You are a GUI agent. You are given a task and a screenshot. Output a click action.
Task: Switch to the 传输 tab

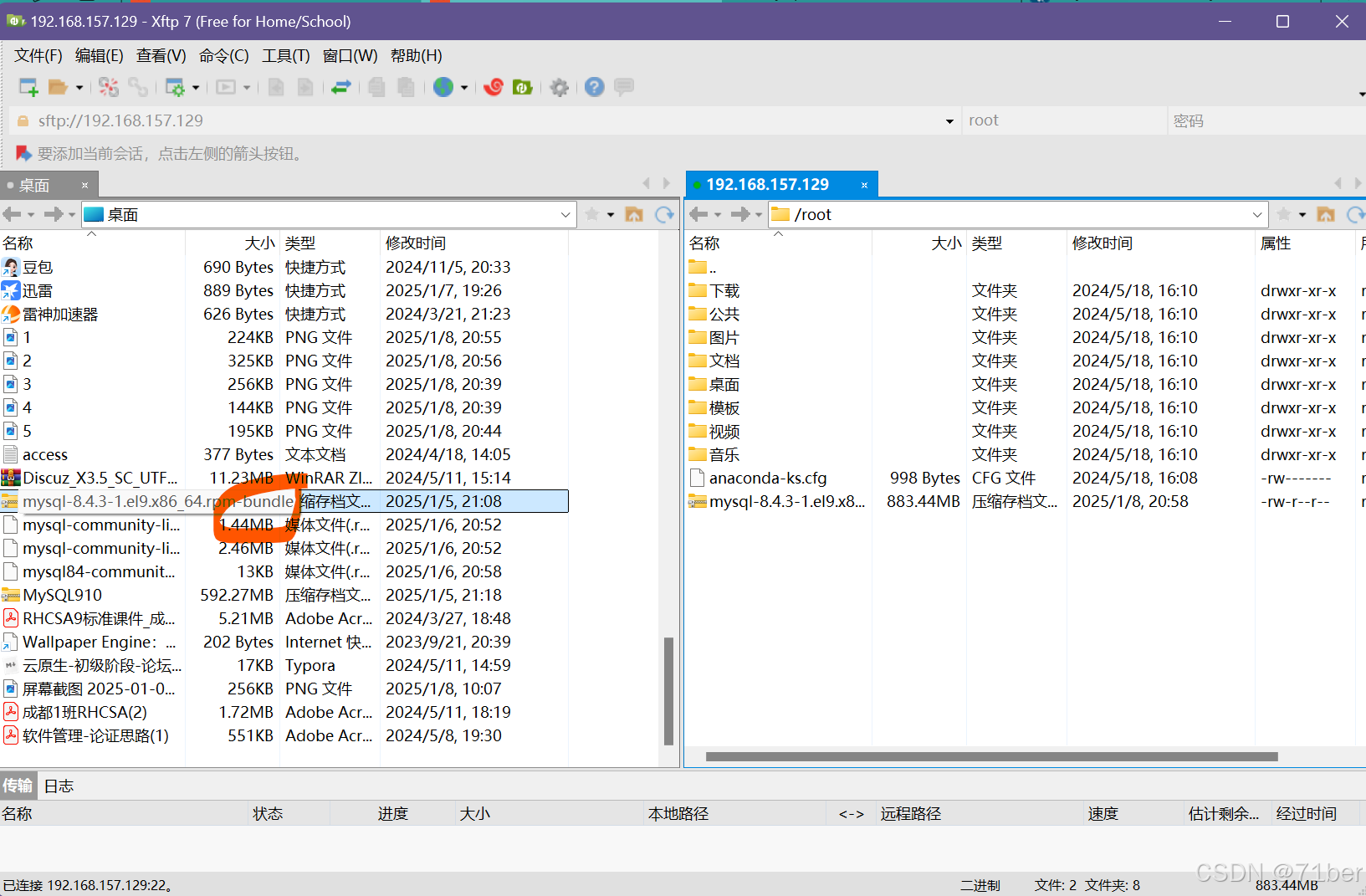coord(18,786)
